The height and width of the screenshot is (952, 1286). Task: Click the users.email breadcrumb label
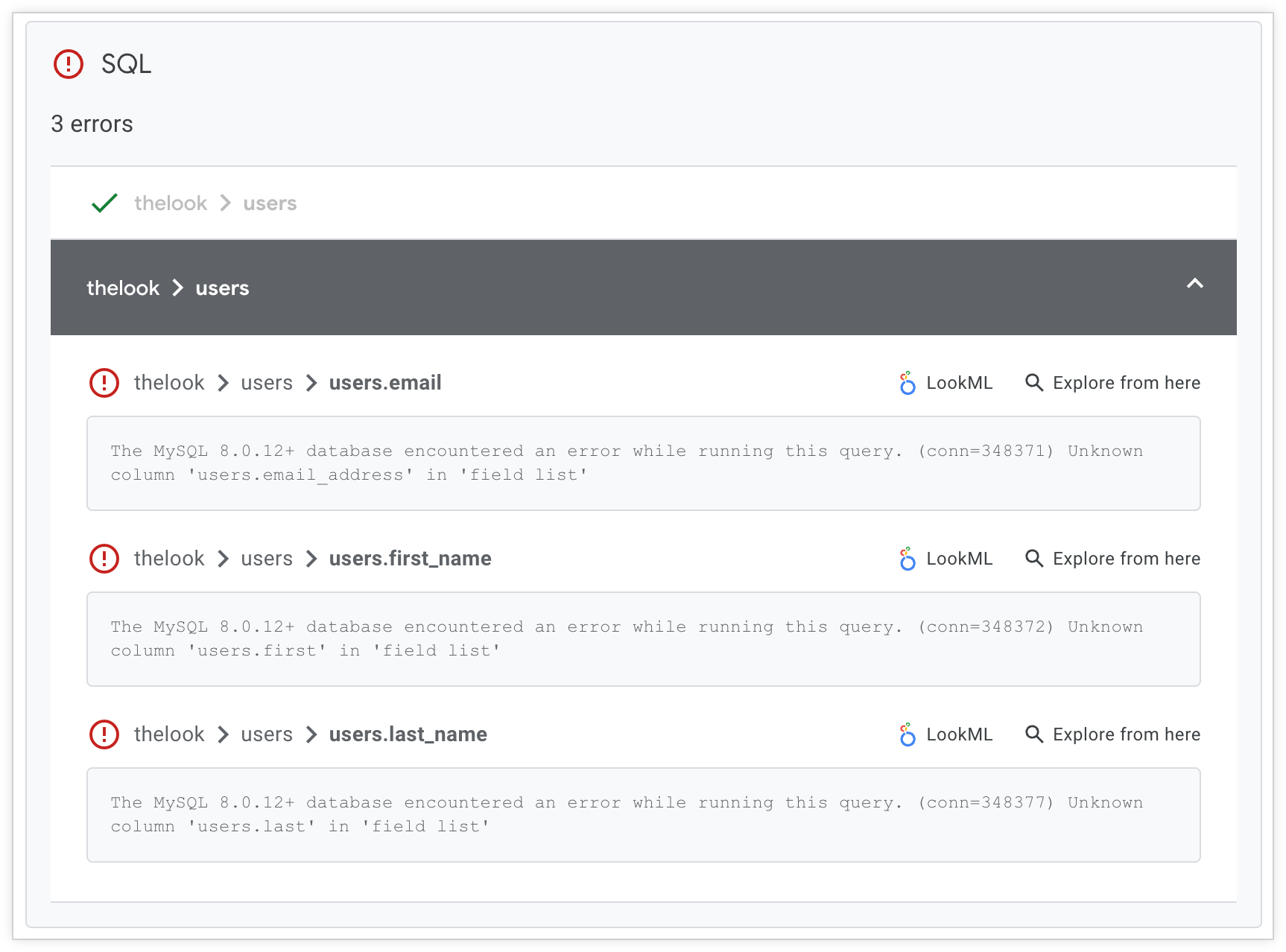pyautogui.click(x=384, y=383)
